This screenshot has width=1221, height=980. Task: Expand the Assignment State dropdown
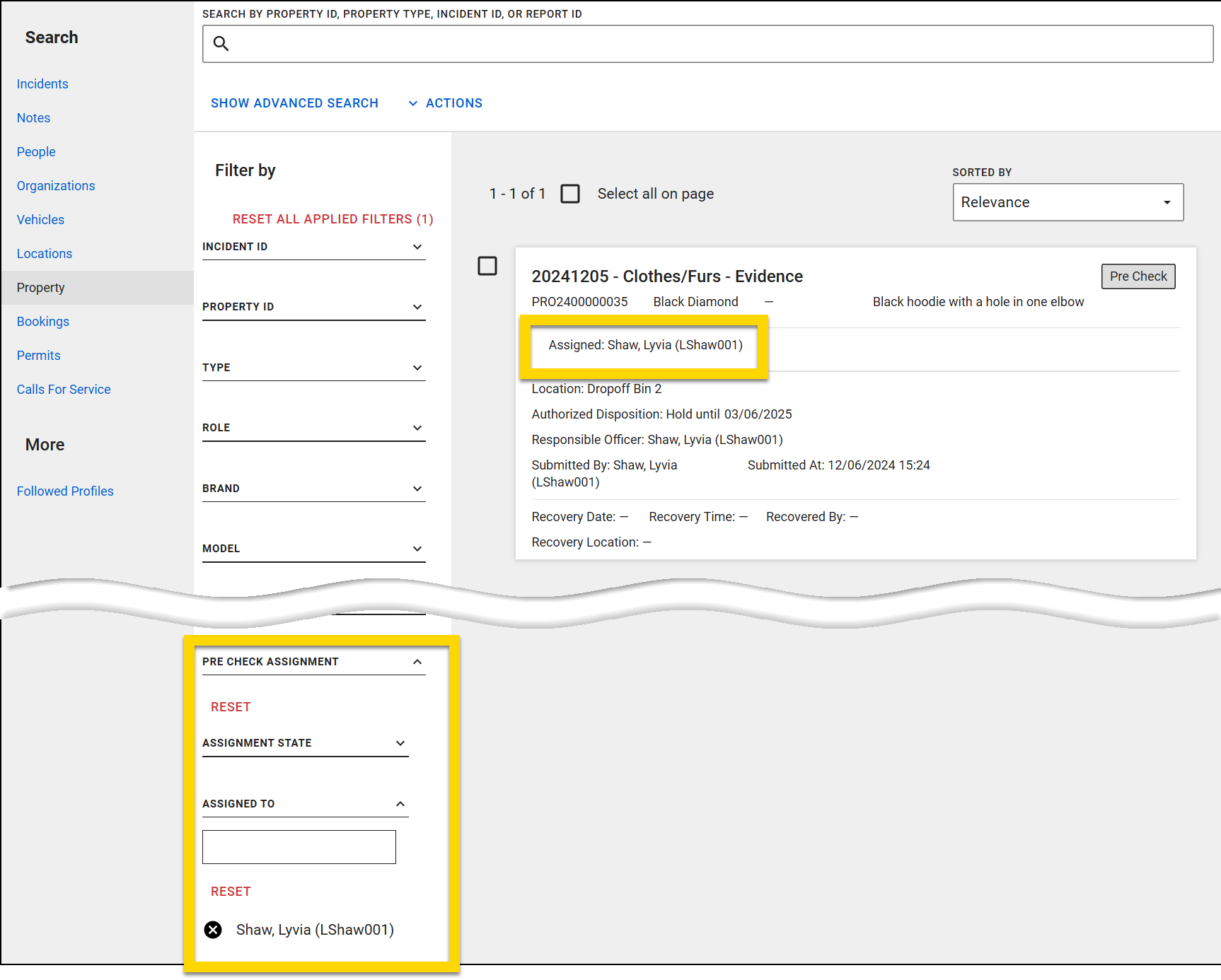pos(401,743)
